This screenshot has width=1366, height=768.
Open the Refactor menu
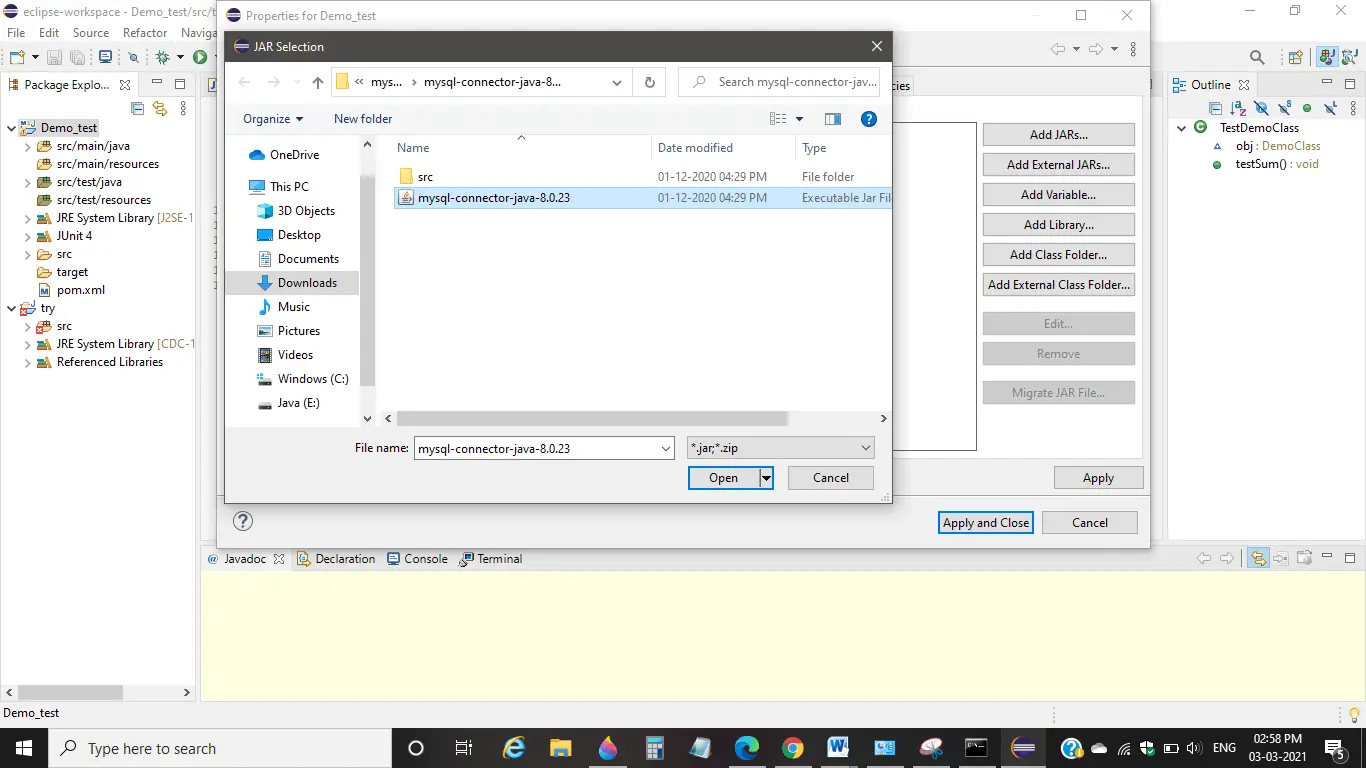pyautogui.click(x=145, y=33)
